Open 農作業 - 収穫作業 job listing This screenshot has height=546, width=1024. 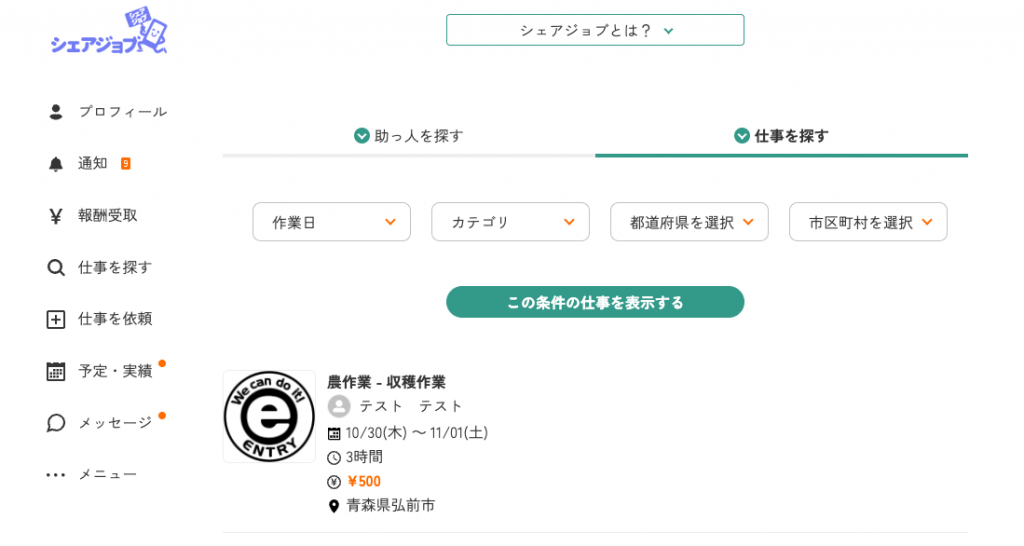tap(386, 382)
